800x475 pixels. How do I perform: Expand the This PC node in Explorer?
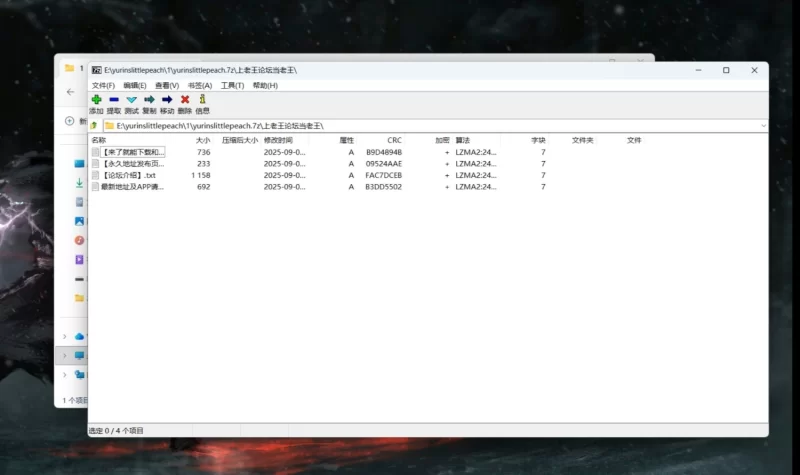pyautogui.click(x=65, y=356)
